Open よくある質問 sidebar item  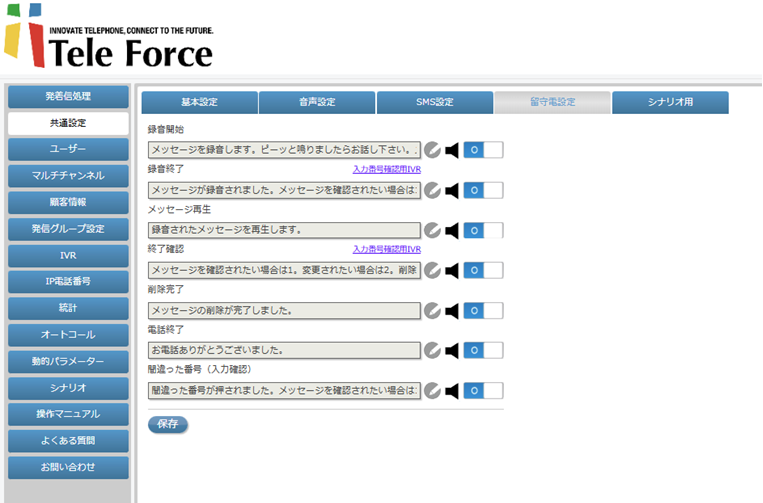(68, 441)
